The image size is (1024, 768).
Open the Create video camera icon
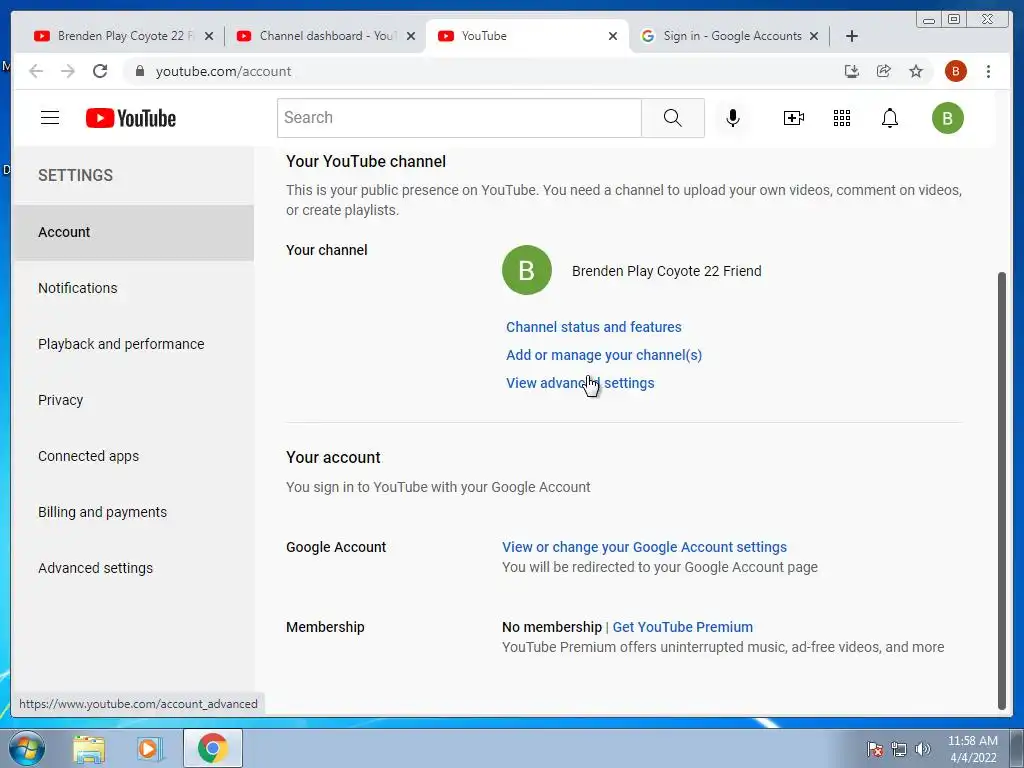793,118
